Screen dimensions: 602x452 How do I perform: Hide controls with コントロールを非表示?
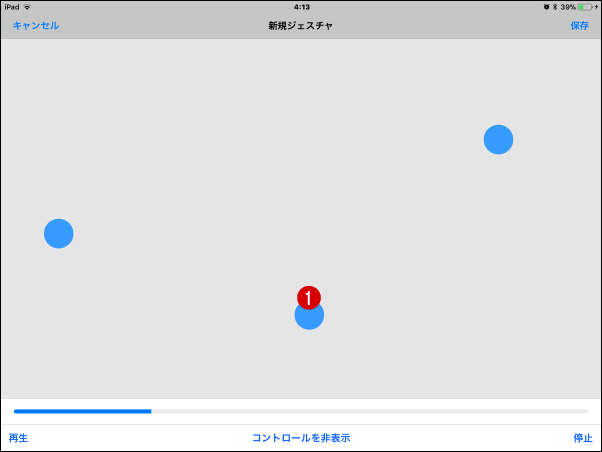301,438
